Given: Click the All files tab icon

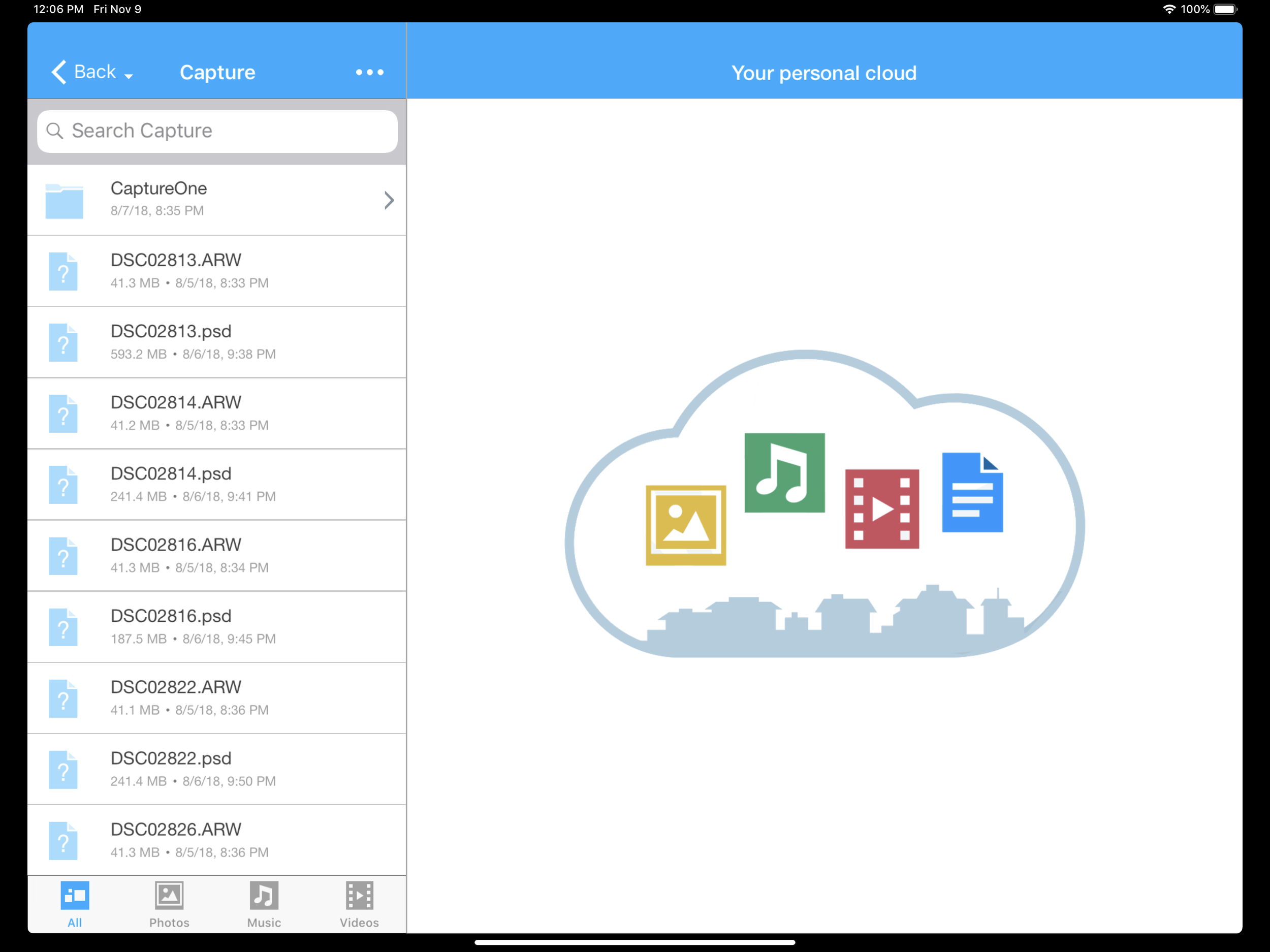Looking at the screenshot, I should 75,896.
